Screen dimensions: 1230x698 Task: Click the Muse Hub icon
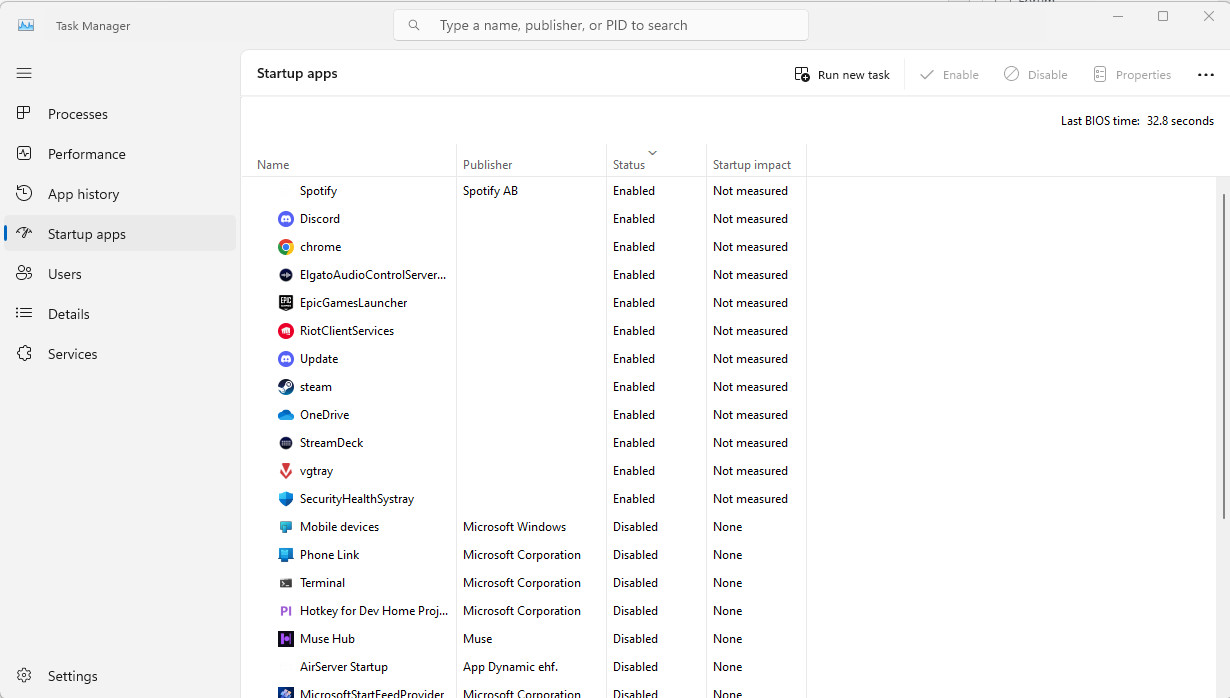point(286,639)
